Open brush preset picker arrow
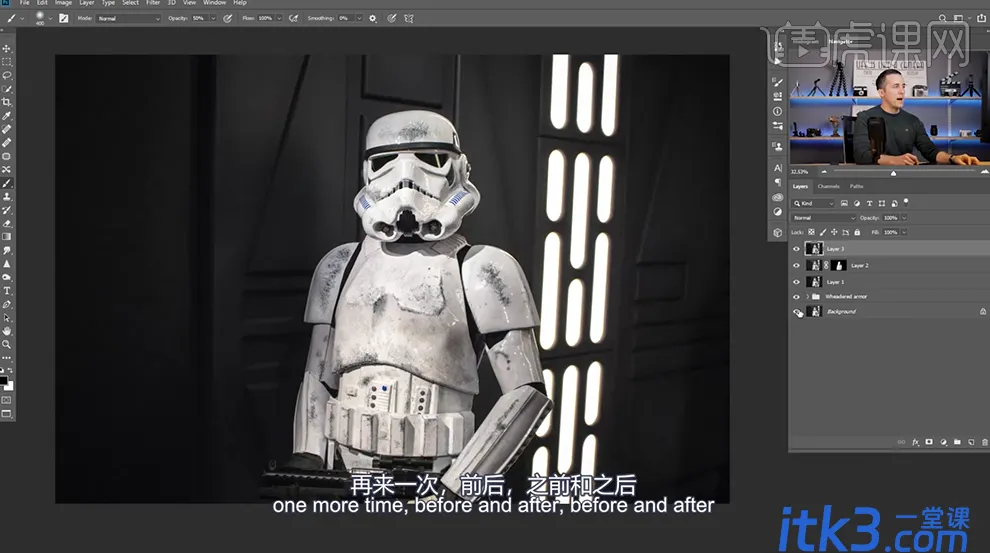 click(x=51, y=18)
